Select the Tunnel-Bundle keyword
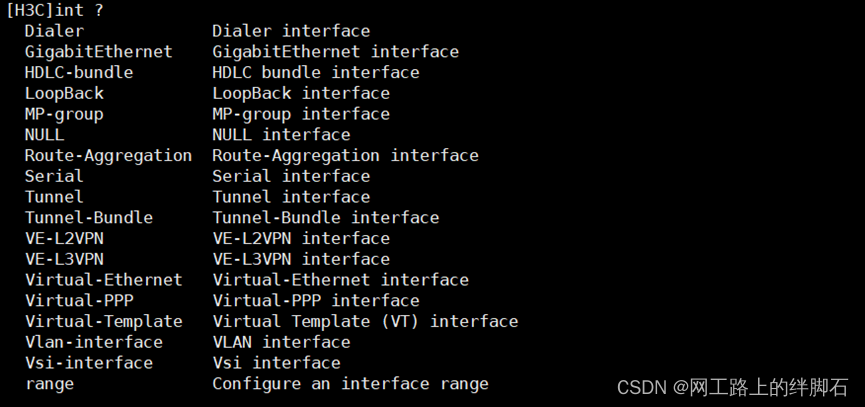Screen dimensions: 865x407 [x=89, y=218]
